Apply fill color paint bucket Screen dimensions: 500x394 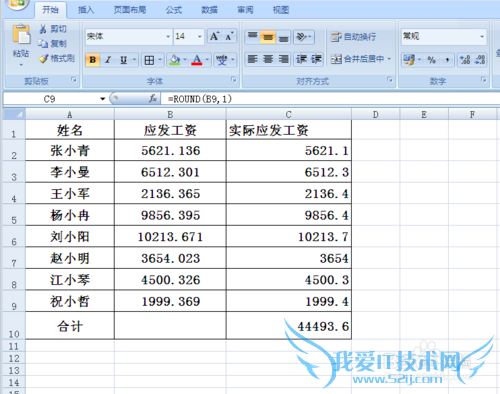[174, 60]
